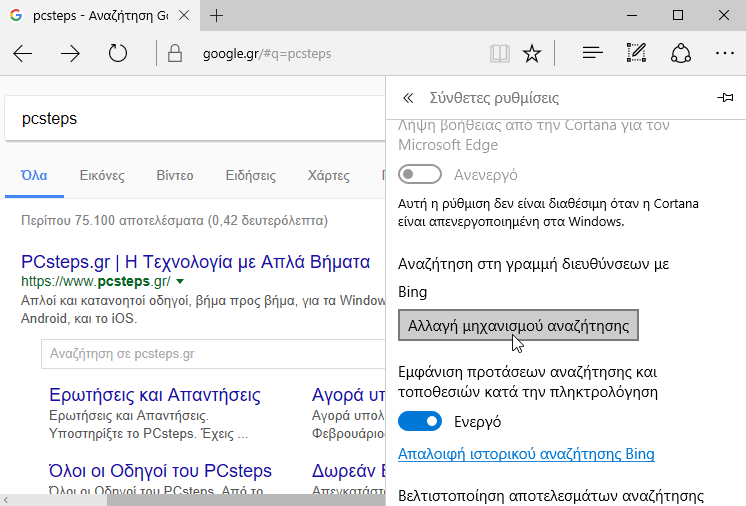Go forward using the forward arrow
The height and width of the screenshot is (506, 746).
(x=70, y=54)
